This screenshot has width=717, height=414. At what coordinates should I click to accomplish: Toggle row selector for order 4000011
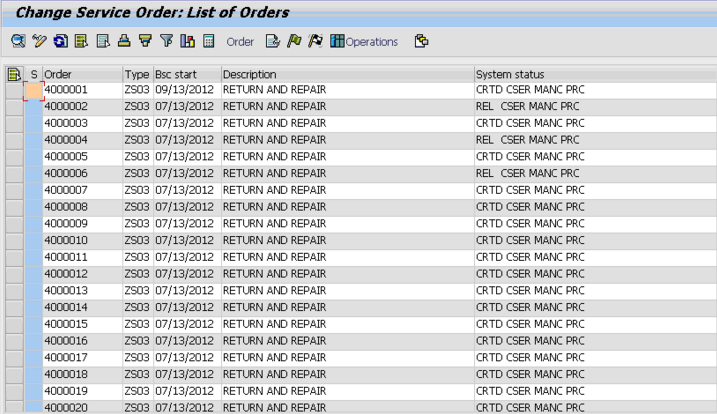(x=15, y=257)
